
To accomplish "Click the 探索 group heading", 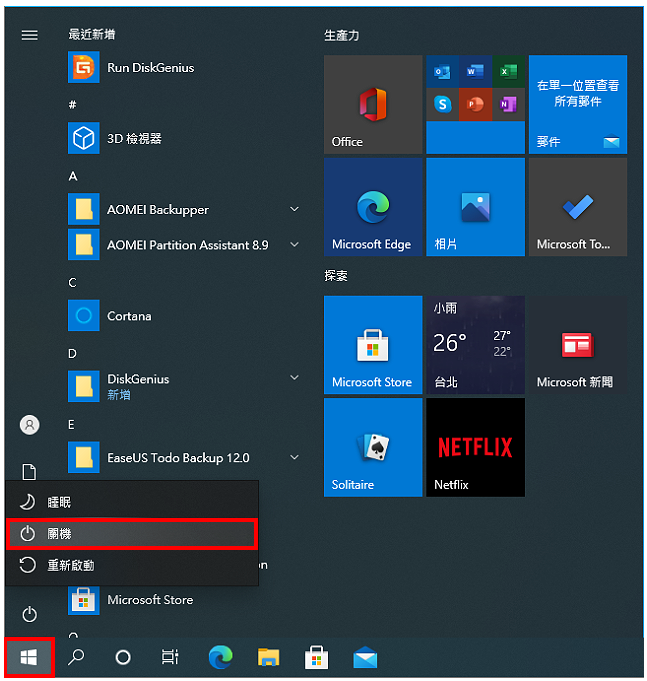I will [x=336, y=276].
